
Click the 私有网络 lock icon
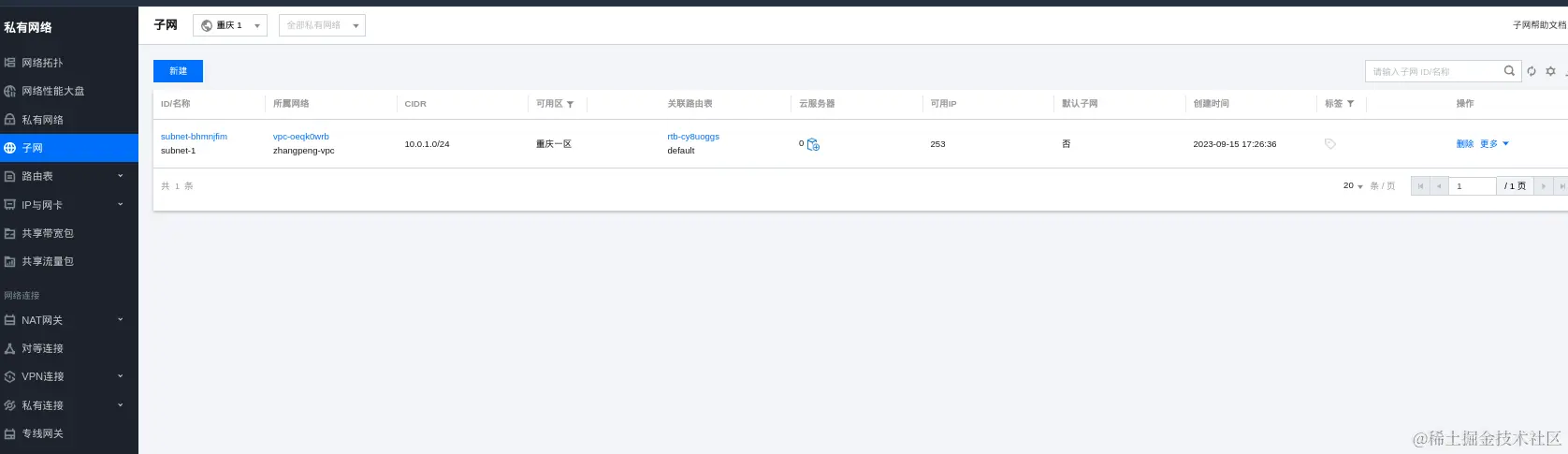click(x=10, y=120)
